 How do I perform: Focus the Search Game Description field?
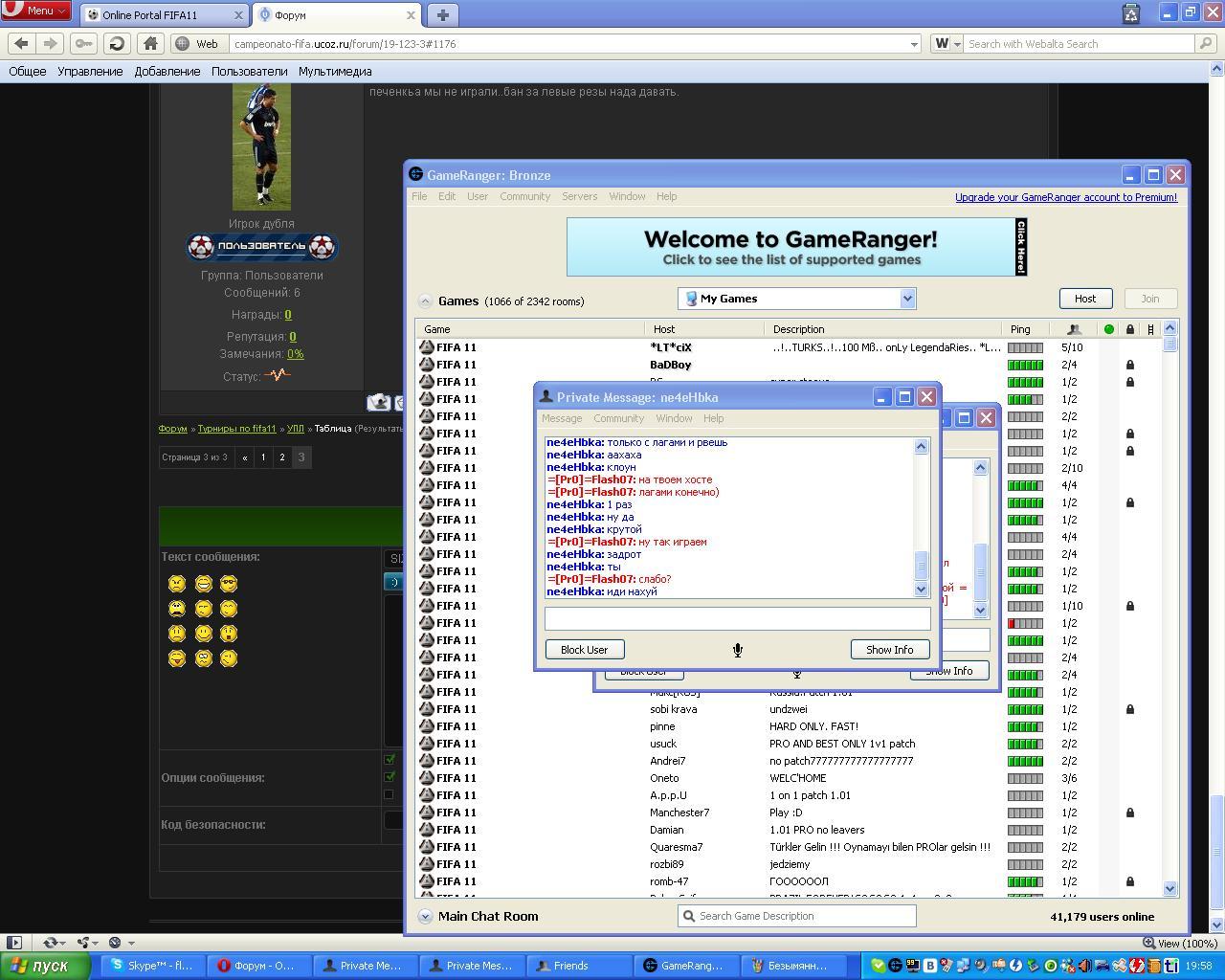pos(797,916)
